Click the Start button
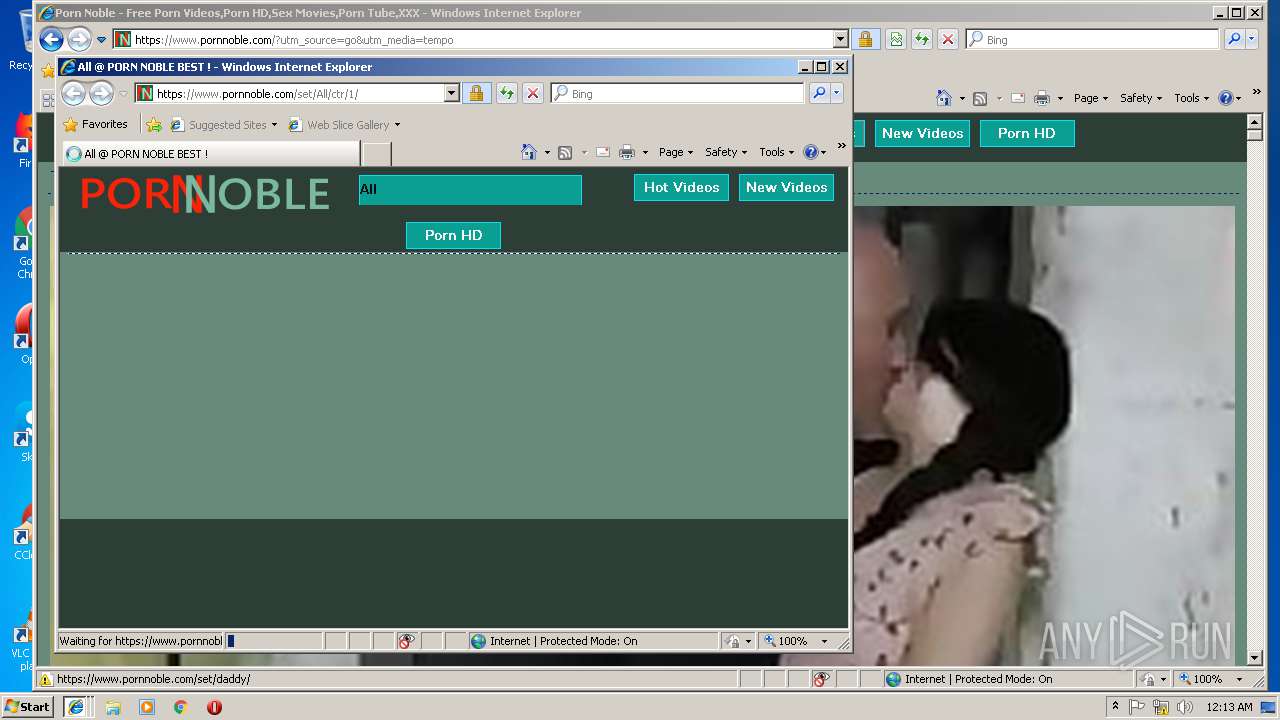1280x720 pixels. pyautogui.click(x=27, y=707)
